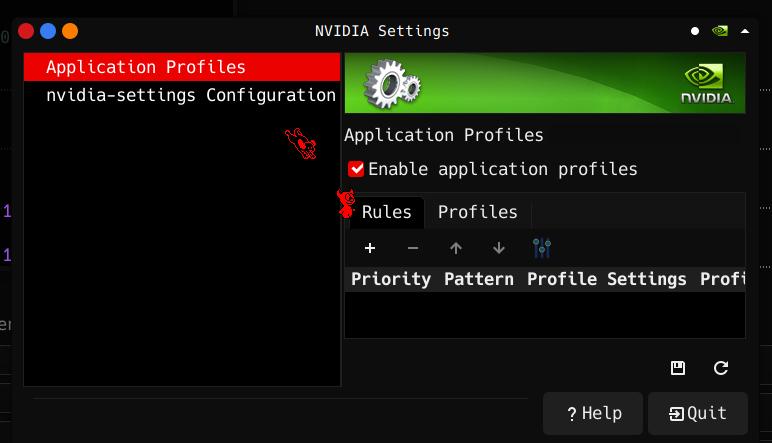Reload profiles with the circular arrow icon
This screenshot has height=443, width=772.
[x=721, y=368]
